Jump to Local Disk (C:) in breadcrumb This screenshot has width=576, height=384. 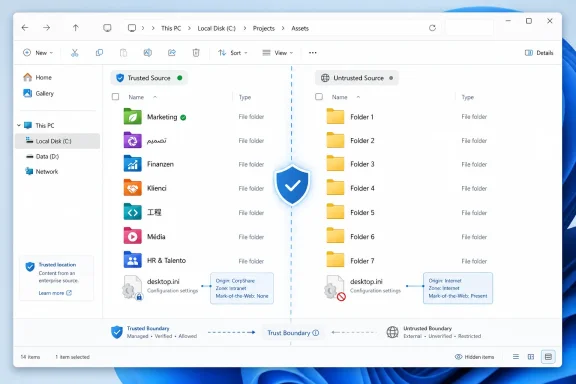216,28
